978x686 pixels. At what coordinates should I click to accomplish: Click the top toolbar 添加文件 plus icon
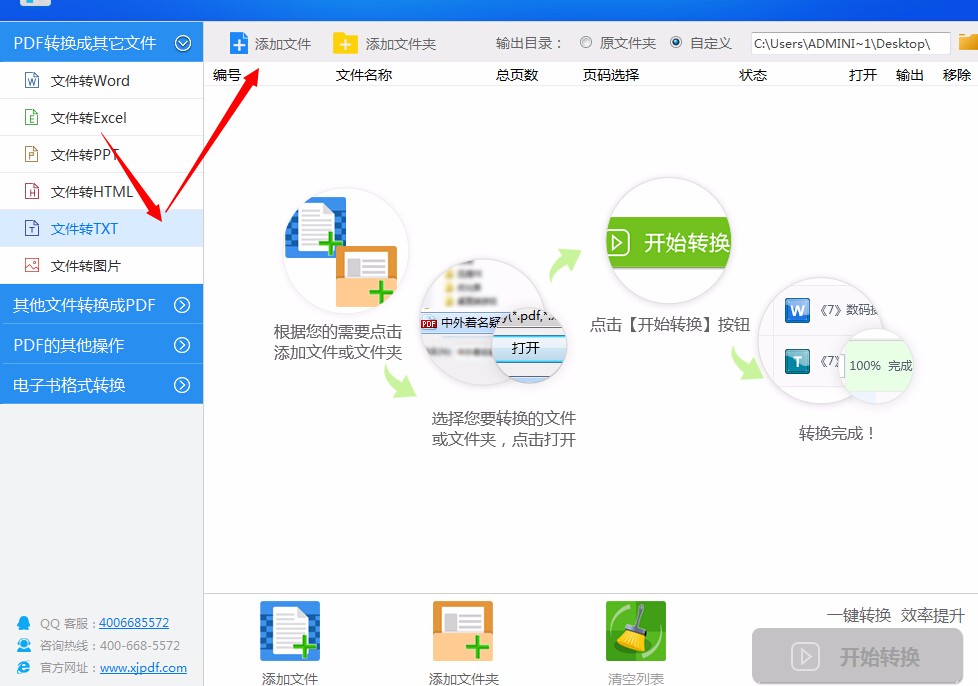tap(239, 44)
